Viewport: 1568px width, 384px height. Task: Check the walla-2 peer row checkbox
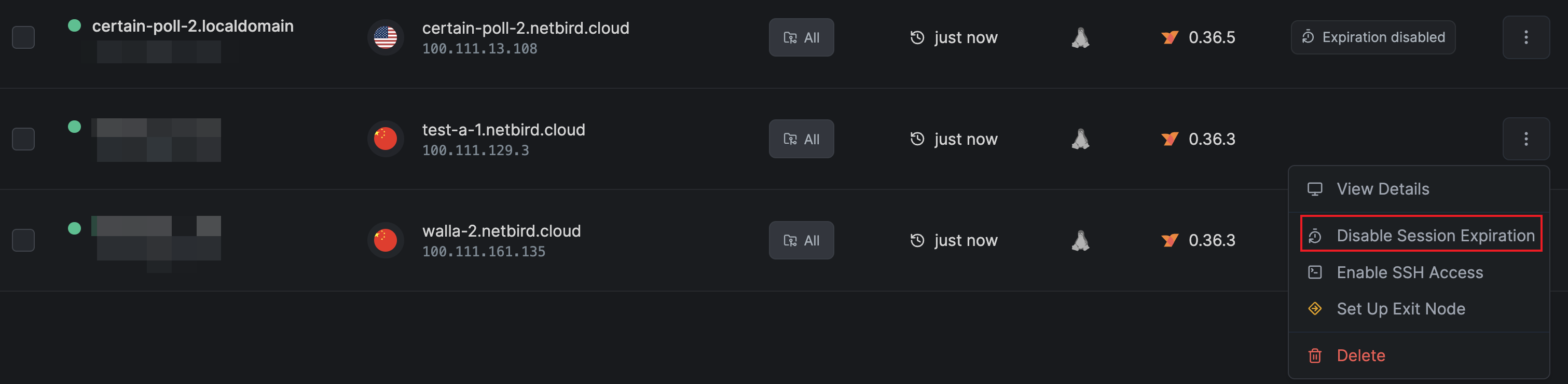pos(23,240)
